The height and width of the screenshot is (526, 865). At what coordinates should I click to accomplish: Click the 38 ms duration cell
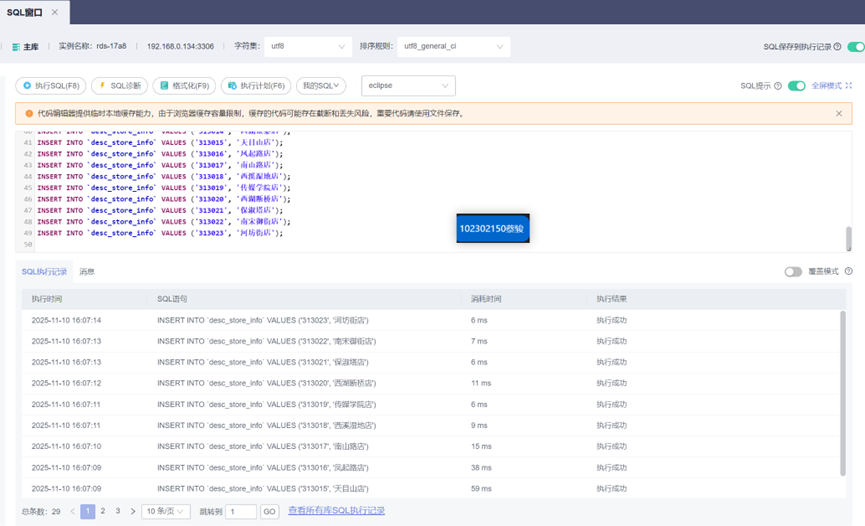[x=481, y=467]
